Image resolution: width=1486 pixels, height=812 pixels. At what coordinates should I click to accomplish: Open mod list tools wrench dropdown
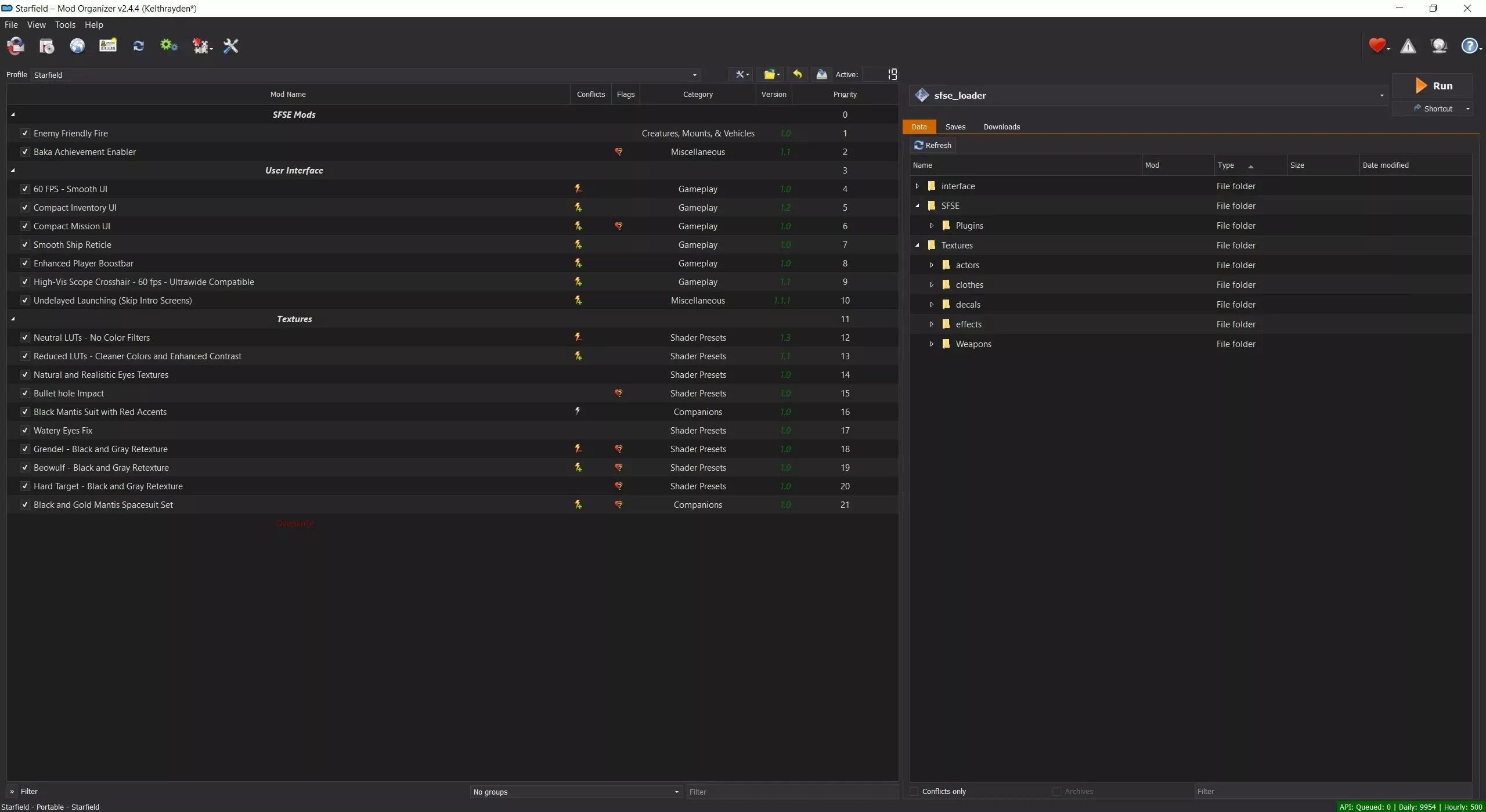(x=742, y=74)
